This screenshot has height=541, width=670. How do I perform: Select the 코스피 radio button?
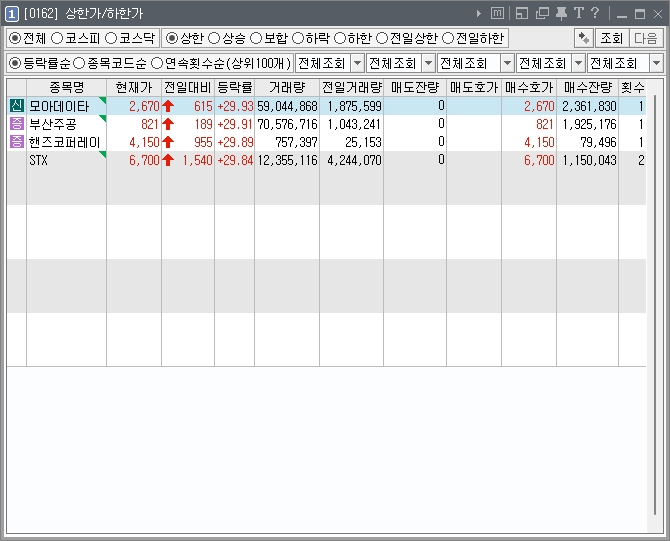tap(57, 38)
